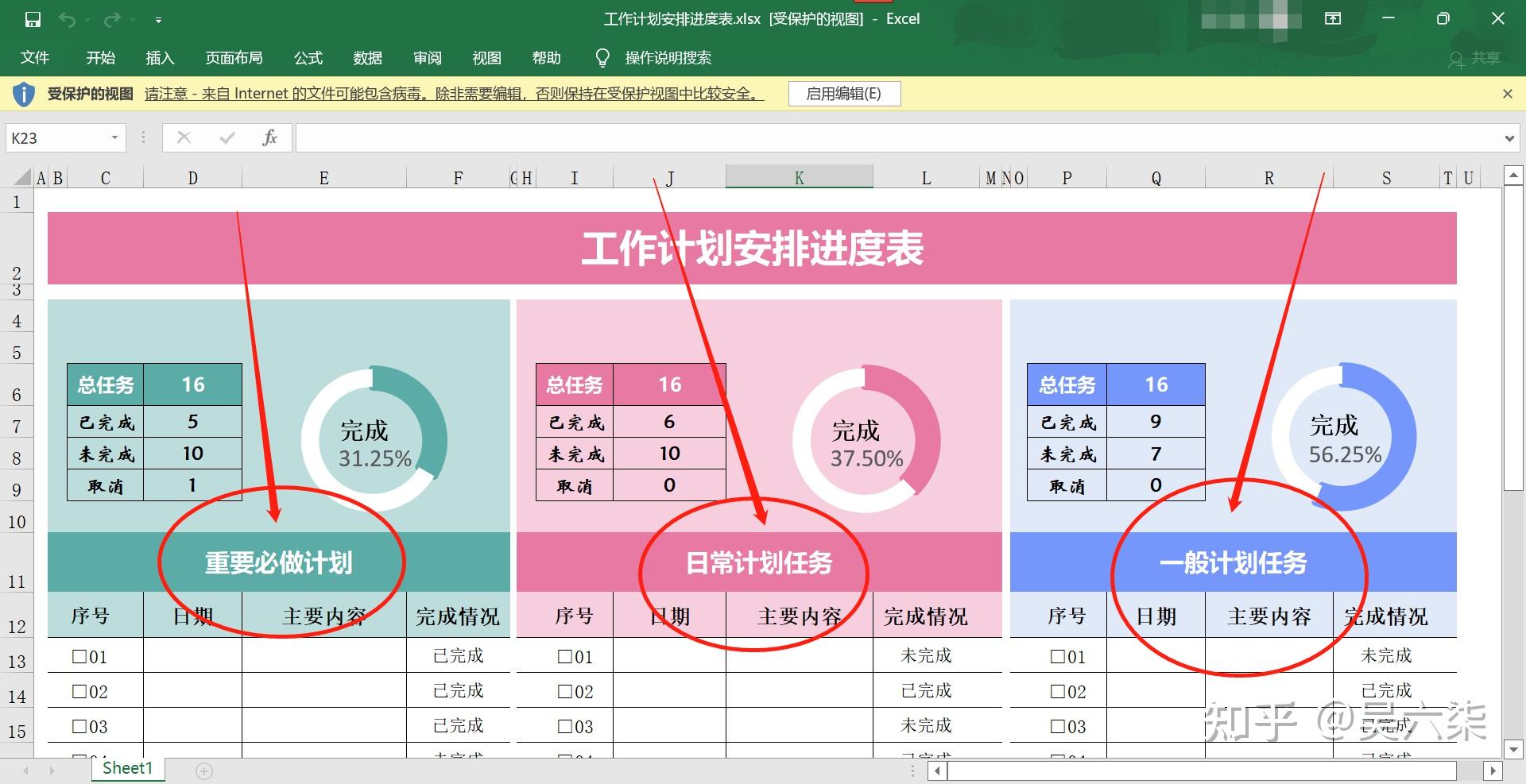Click the pink 37.50% completion donut chart
Screen dimensions: 1526x784
tap(866, 439)
